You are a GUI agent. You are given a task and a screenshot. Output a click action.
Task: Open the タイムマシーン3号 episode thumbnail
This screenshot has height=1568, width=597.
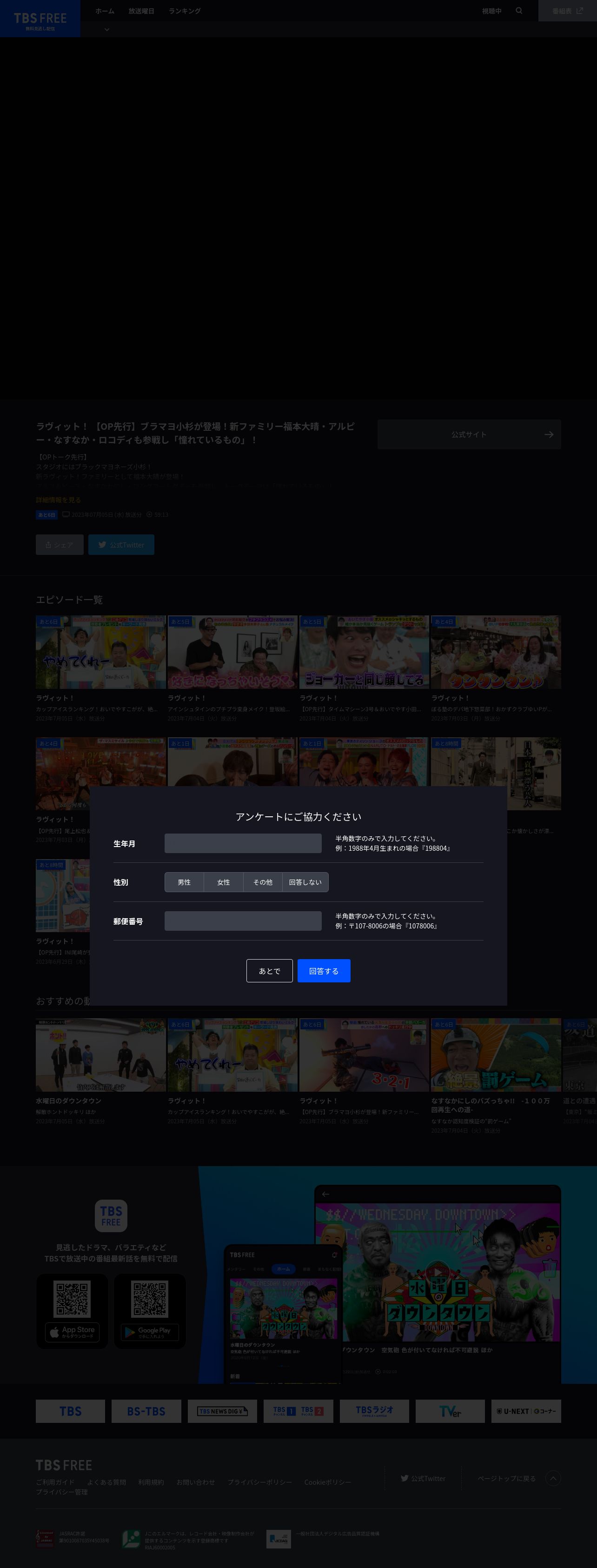click(x=364, y=652)
